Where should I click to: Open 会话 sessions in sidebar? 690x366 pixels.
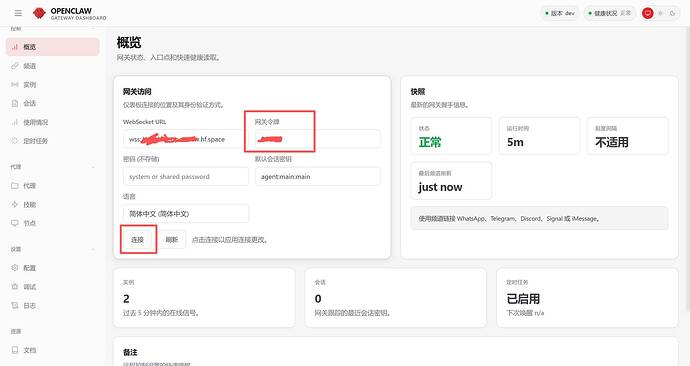click(53, 103)
